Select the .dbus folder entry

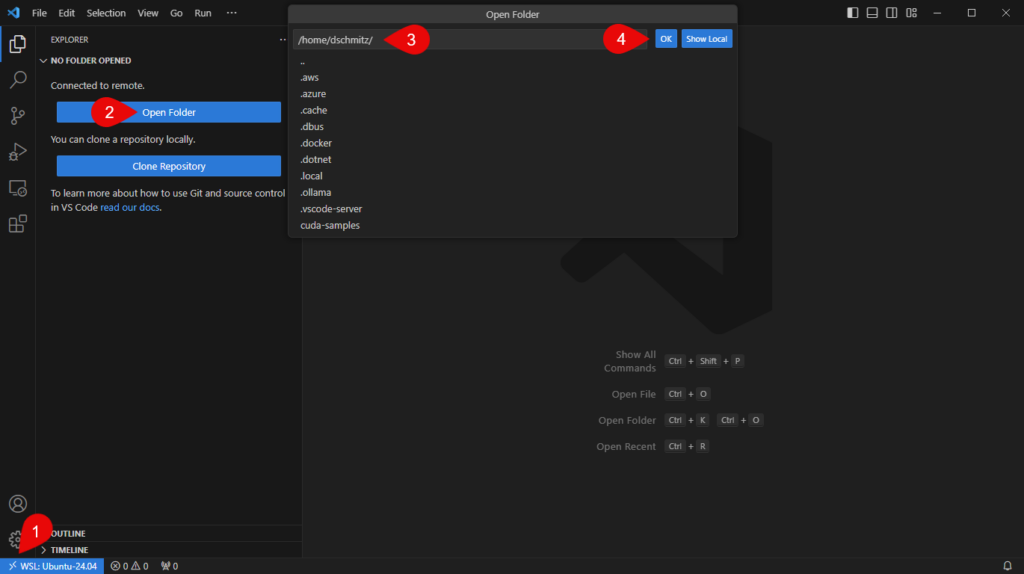coord(513,127)
